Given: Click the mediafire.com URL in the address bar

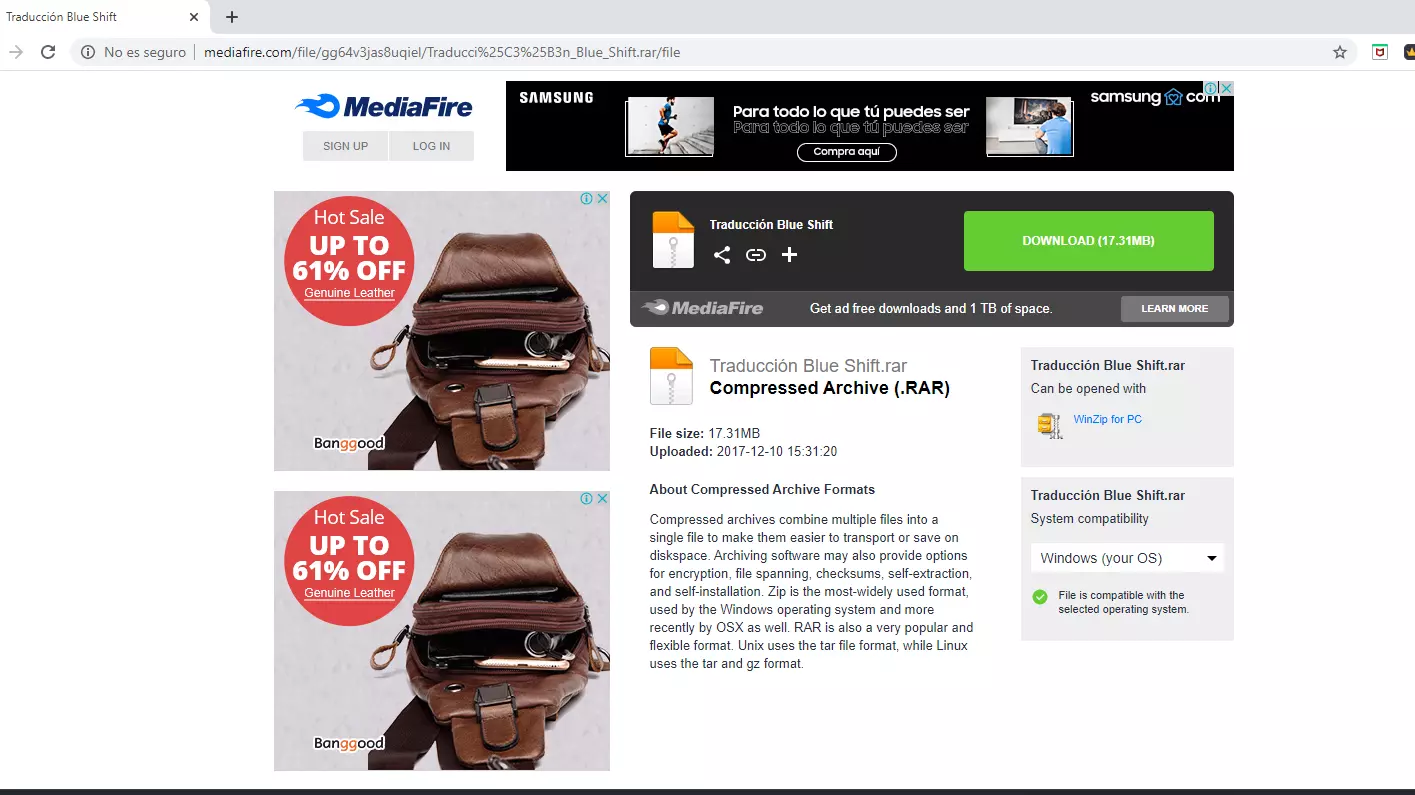Looking at the screenshot, I should 442,52.
